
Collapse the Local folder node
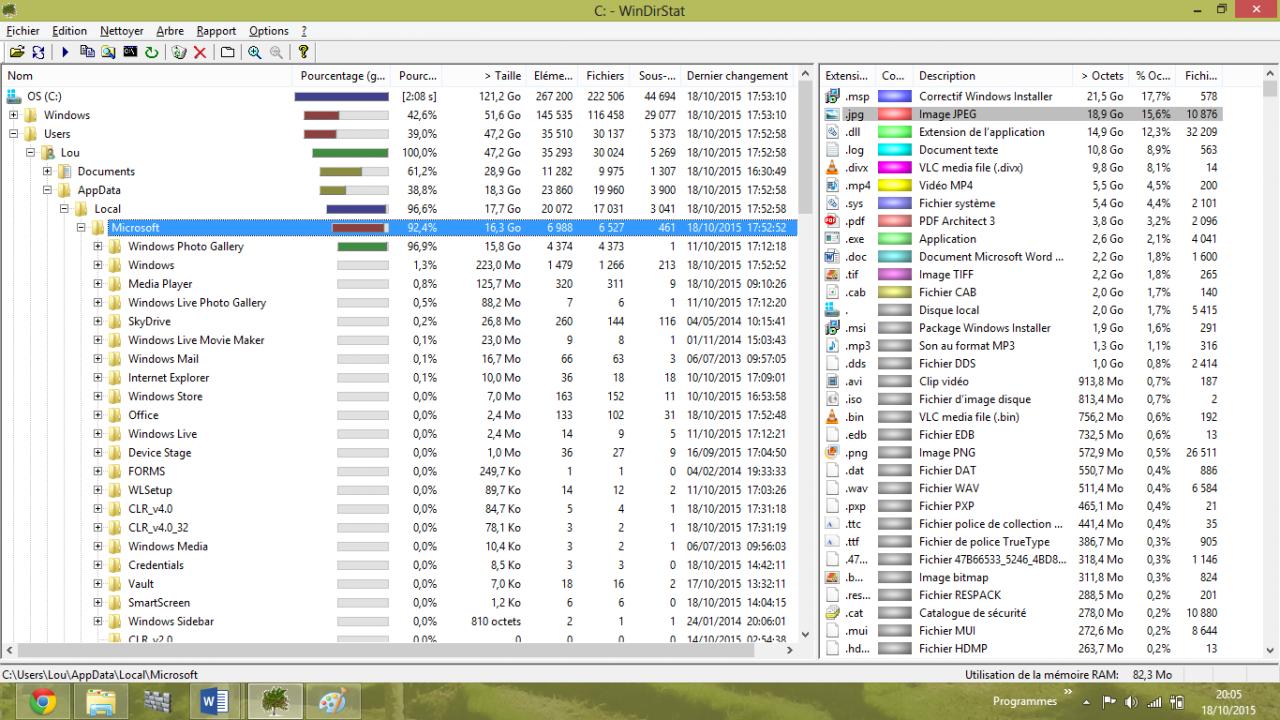pos(65,209)
